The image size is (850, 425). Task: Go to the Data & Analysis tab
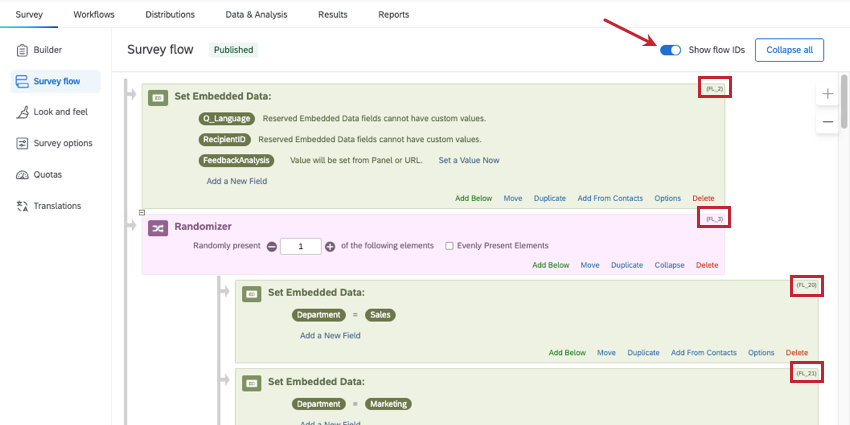(256, 15)
